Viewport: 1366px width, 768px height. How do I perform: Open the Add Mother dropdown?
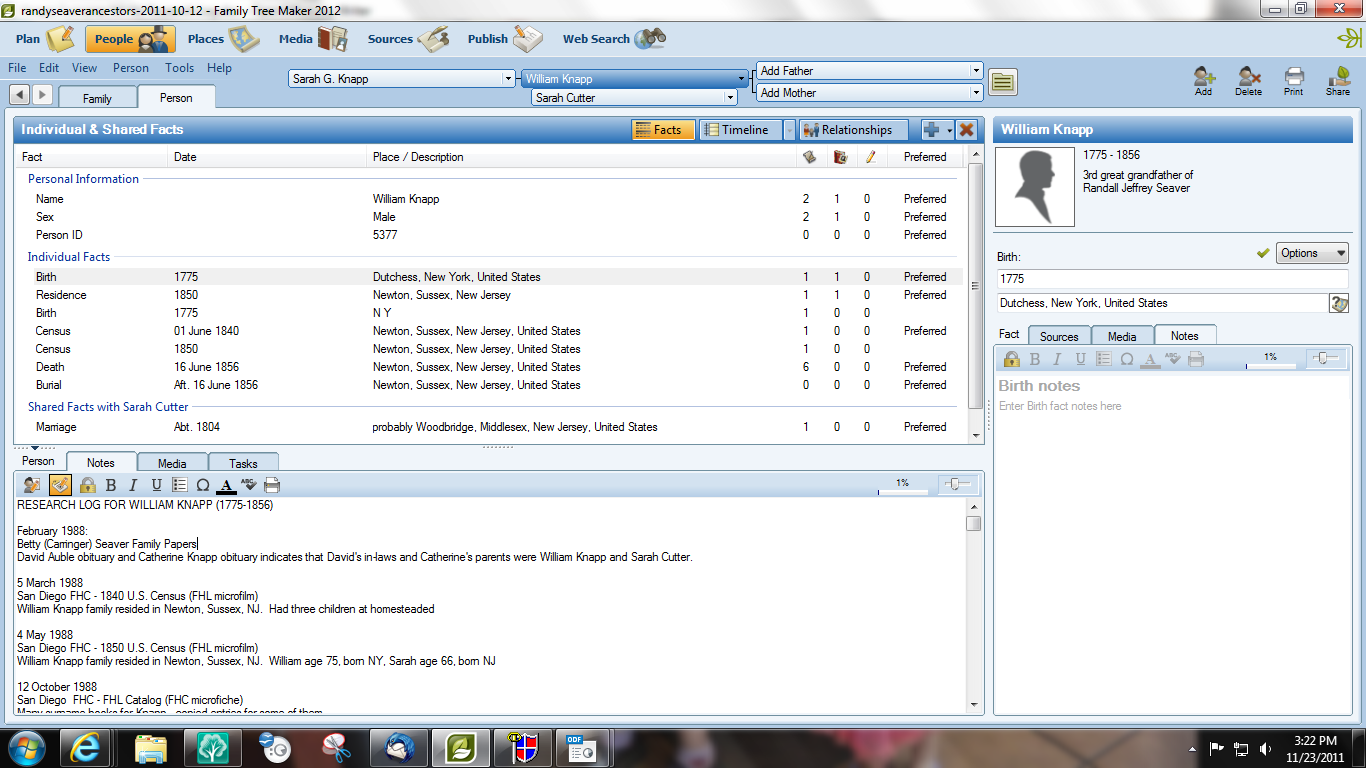coord(976,93)
